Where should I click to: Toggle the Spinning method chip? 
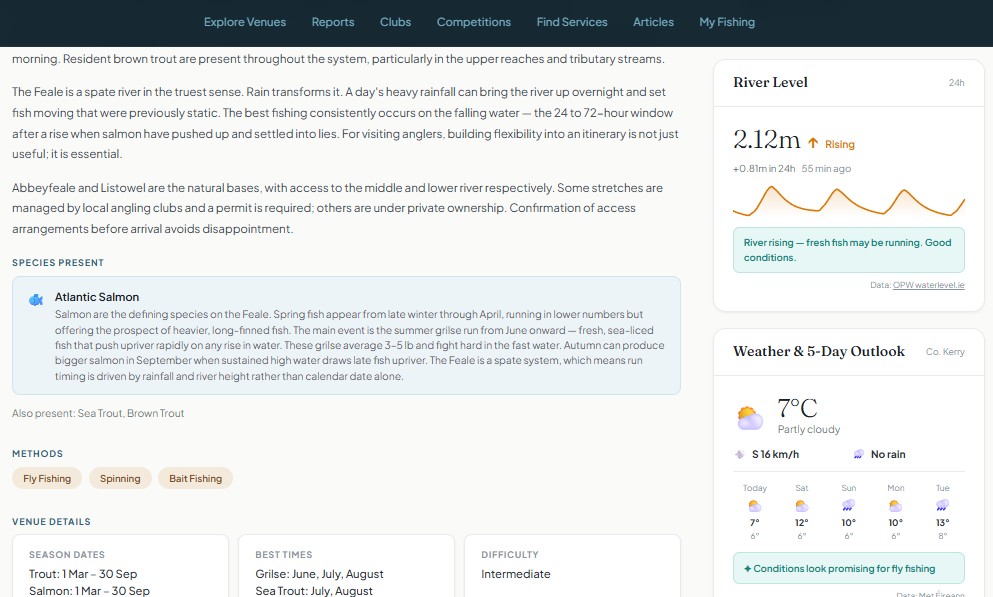pyautogui.click(x=120, y=478)
